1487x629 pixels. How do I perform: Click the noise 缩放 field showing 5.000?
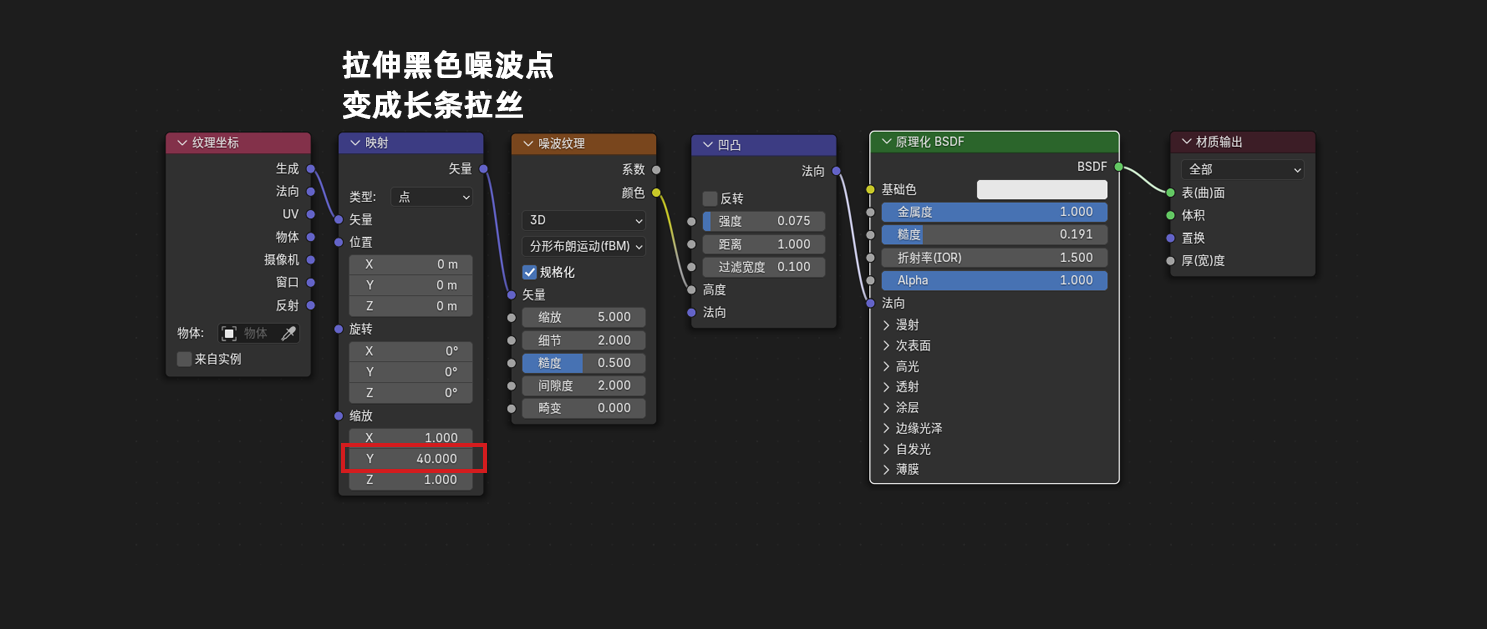(x=584, y=317)
